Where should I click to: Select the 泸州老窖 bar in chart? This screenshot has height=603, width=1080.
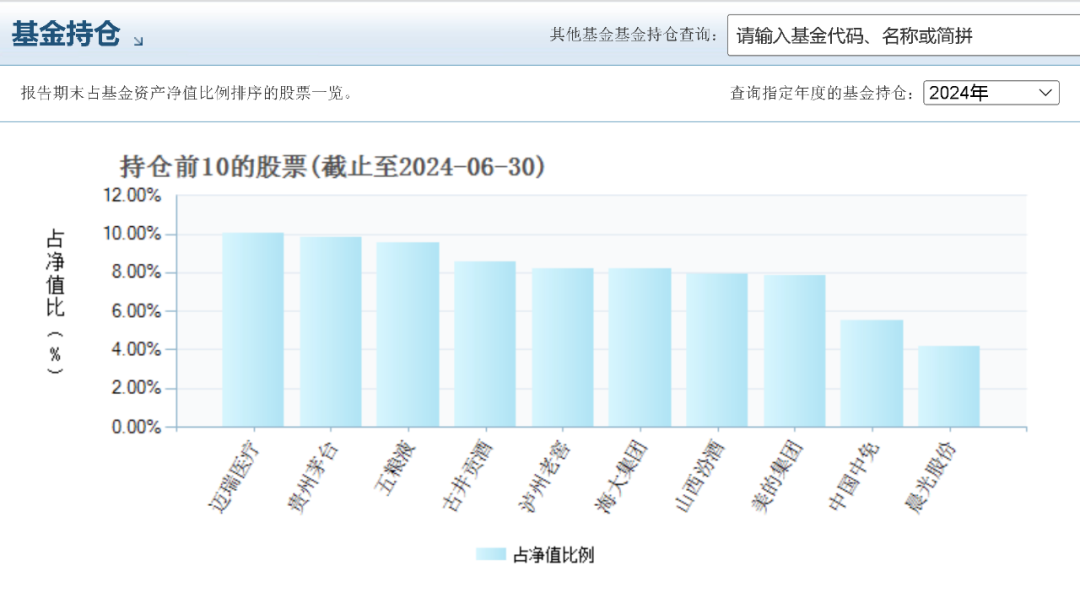click(563, 348)
